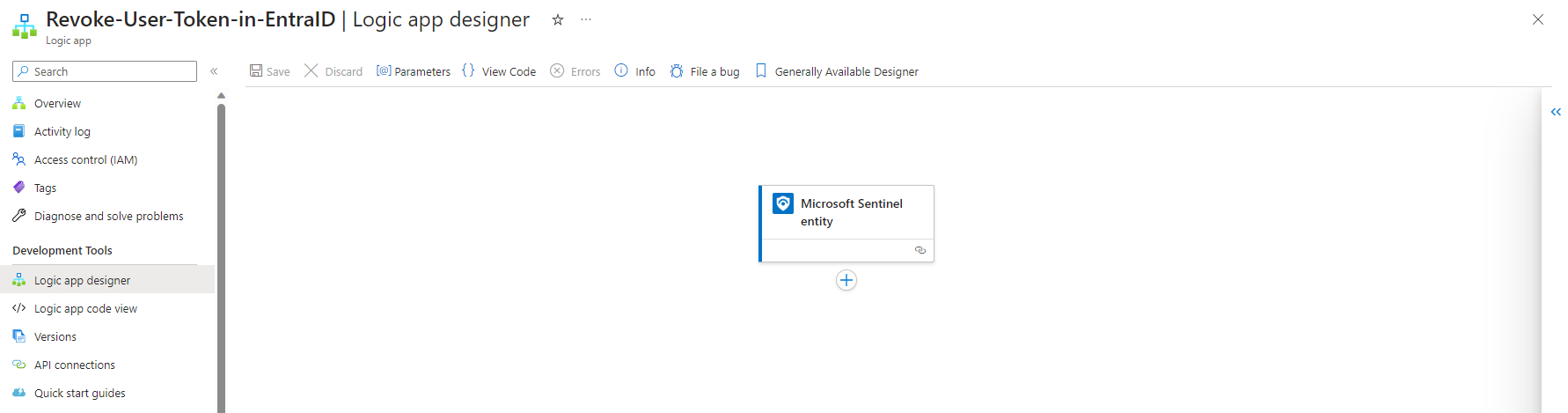Viewport: 1568px width, 413px height.
Task: Expand the right side panel chevrons
Action: coord(1556,112)
